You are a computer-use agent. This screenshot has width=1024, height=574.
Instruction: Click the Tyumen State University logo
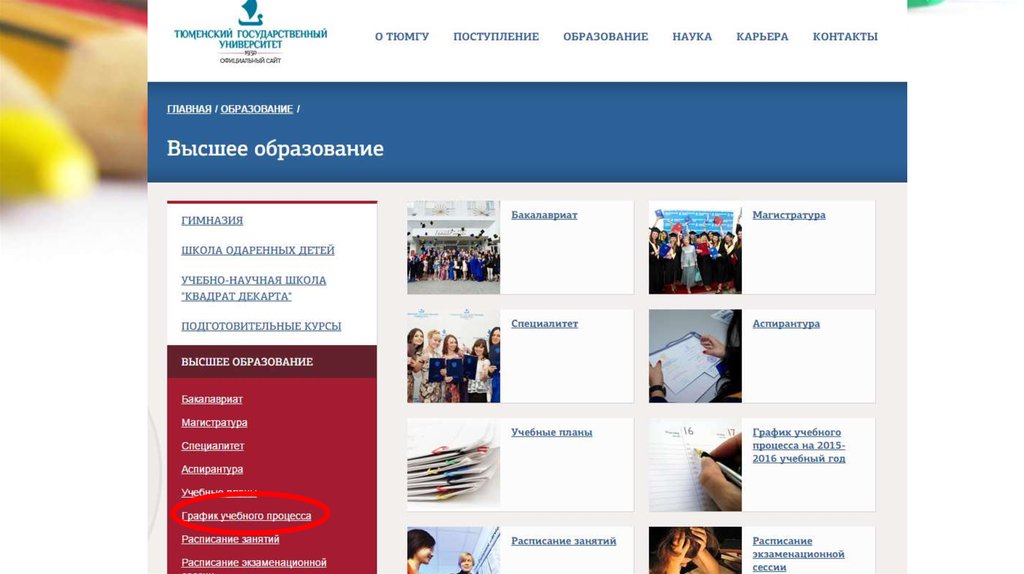tap(250, 35)
